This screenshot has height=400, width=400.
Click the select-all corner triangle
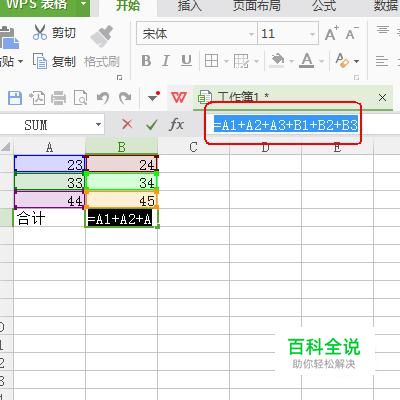(x=6, y=147)
